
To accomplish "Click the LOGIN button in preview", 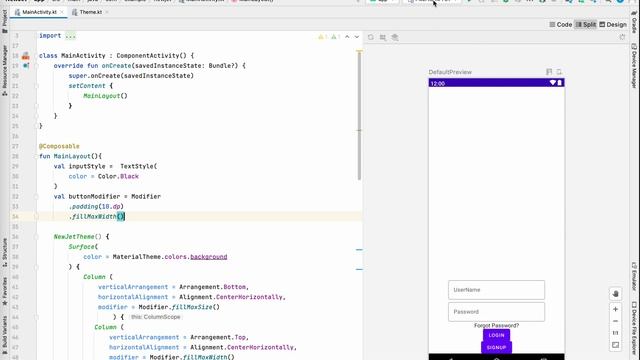I will pos(496,336).
